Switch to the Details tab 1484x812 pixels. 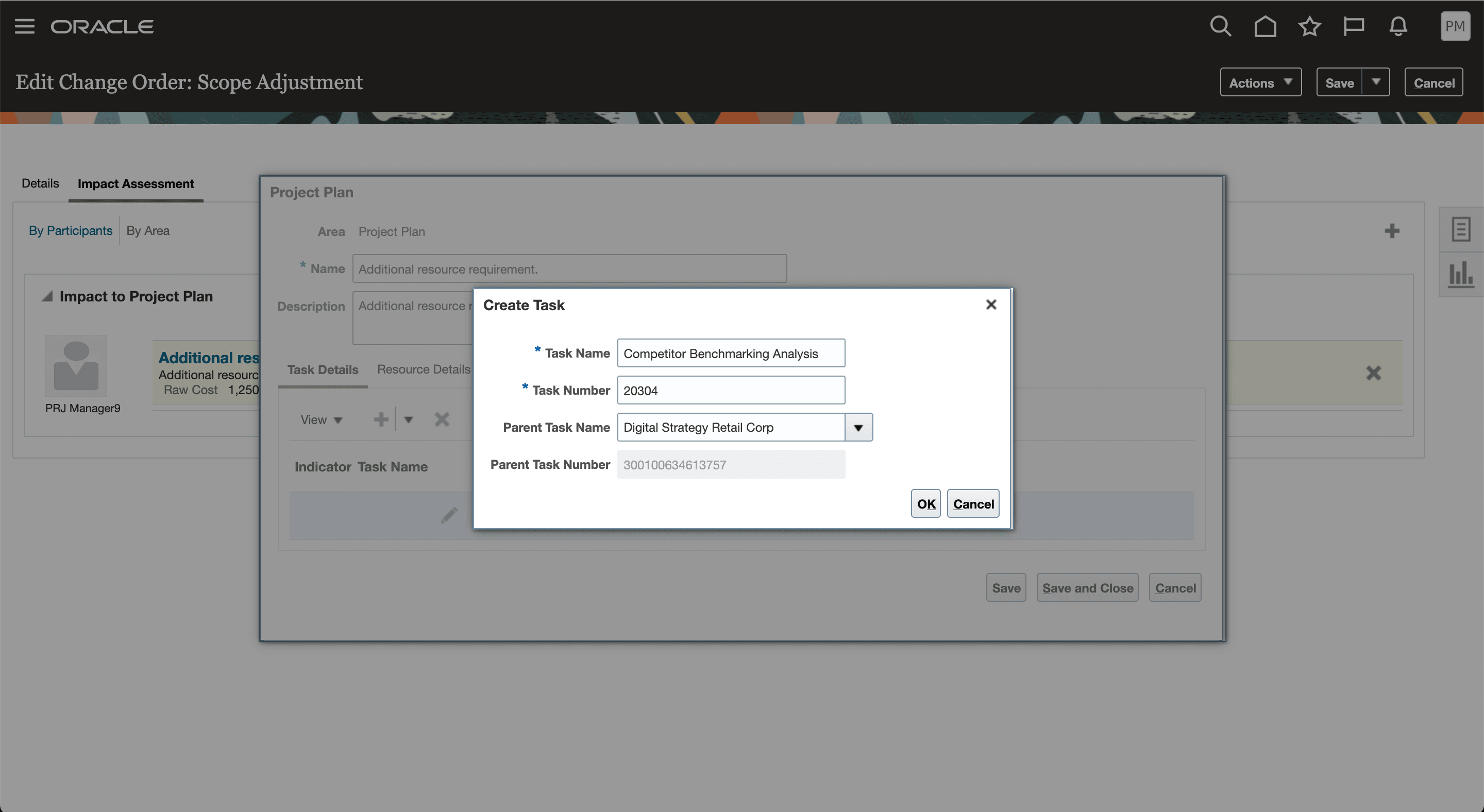point(40,184)
